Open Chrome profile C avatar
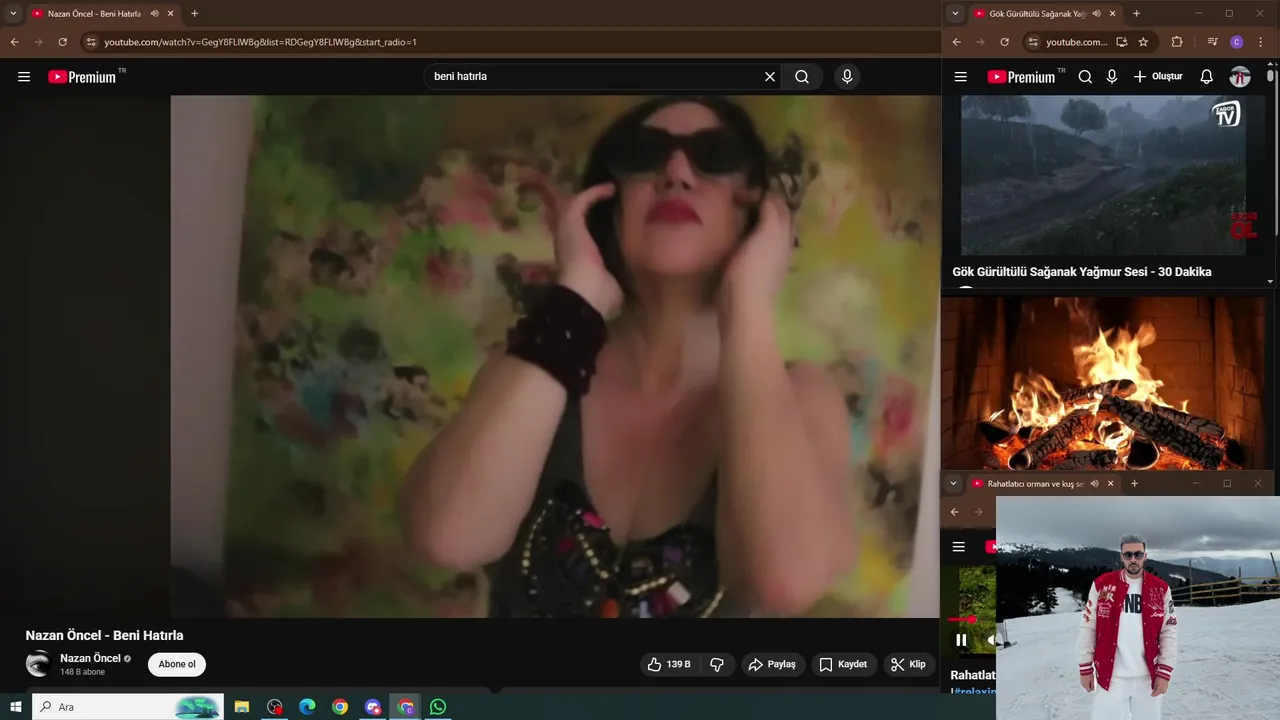Viewport: 1280px width, 720px height. click(x=1237, y=42)
